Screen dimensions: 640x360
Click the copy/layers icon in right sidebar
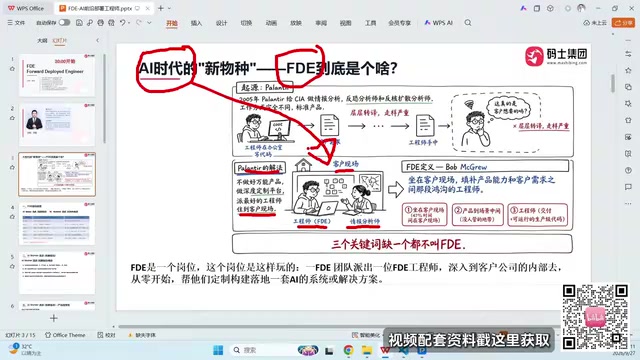tap(628, 87)
